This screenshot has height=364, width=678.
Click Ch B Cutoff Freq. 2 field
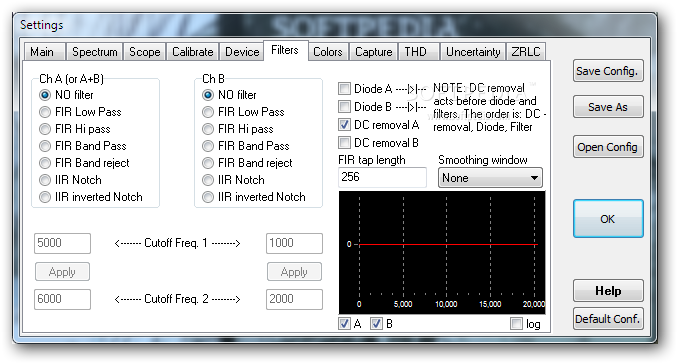pos(294,299)
